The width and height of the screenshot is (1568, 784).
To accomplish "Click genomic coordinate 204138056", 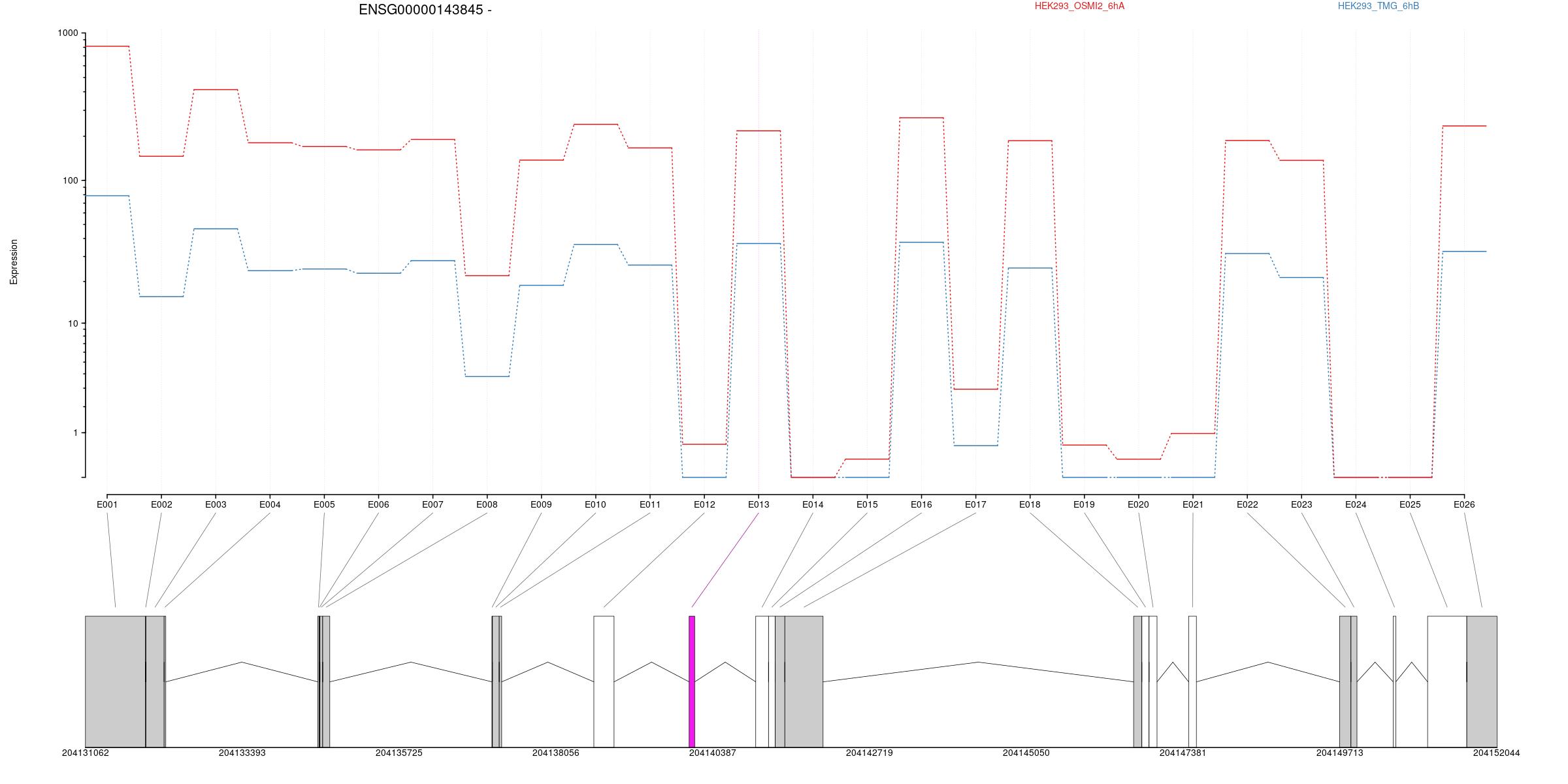I will 556,753.
